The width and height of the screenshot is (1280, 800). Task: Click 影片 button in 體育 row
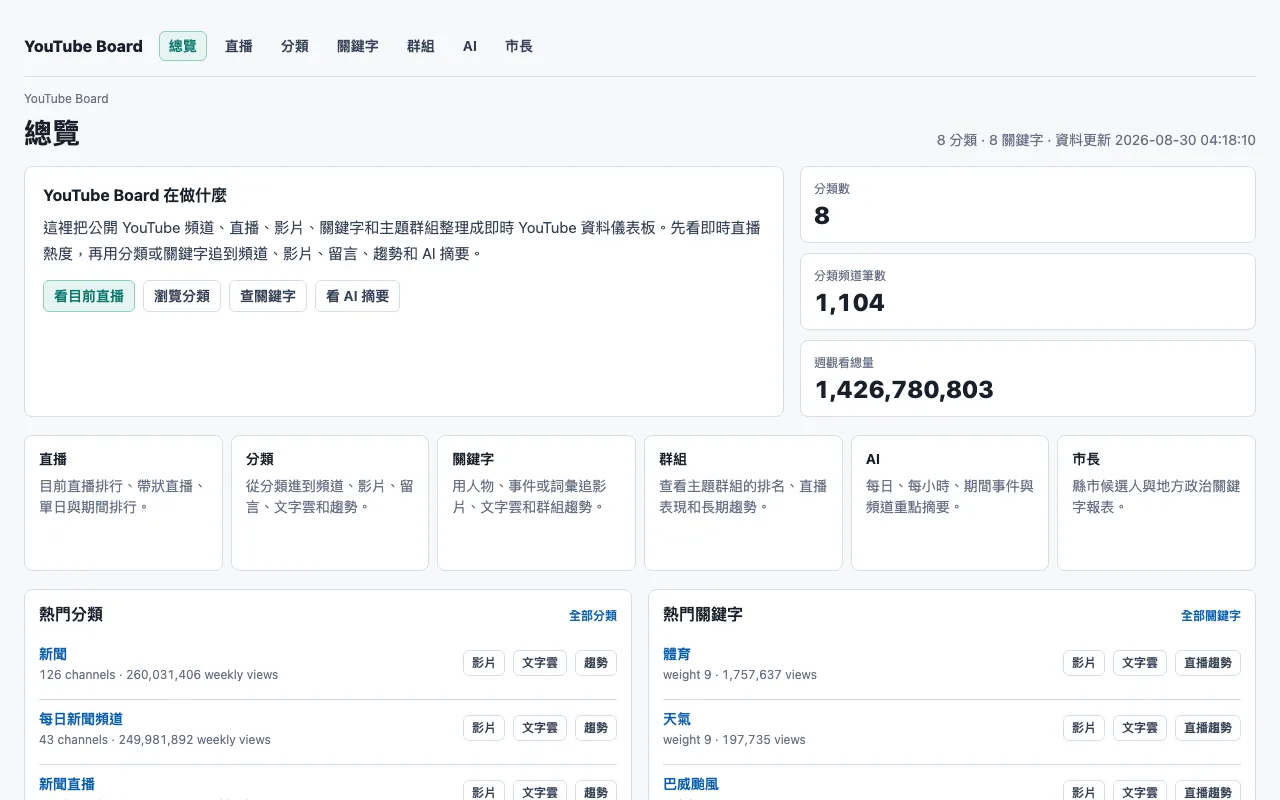[1084, 663]
